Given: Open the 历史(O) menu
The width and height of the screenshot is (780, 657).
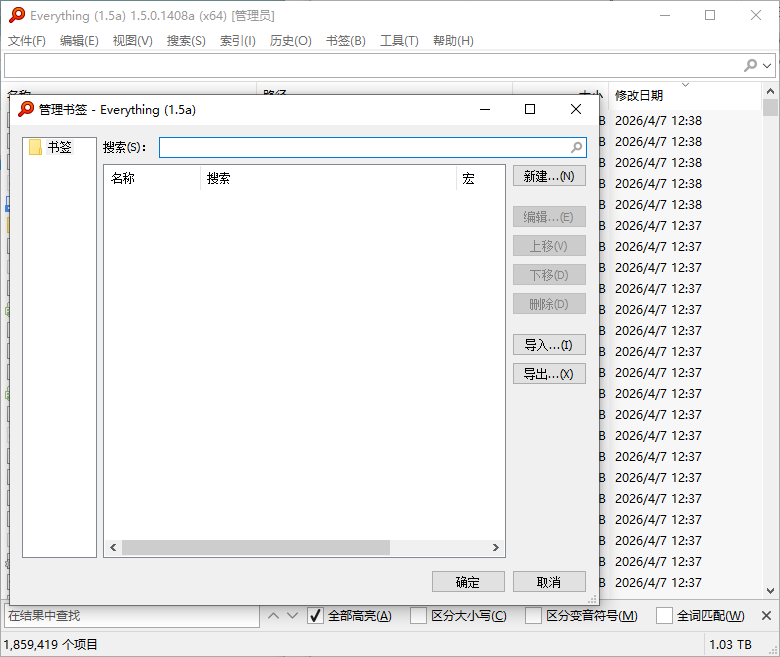Looking at the screenshot, I should (291, 41).
